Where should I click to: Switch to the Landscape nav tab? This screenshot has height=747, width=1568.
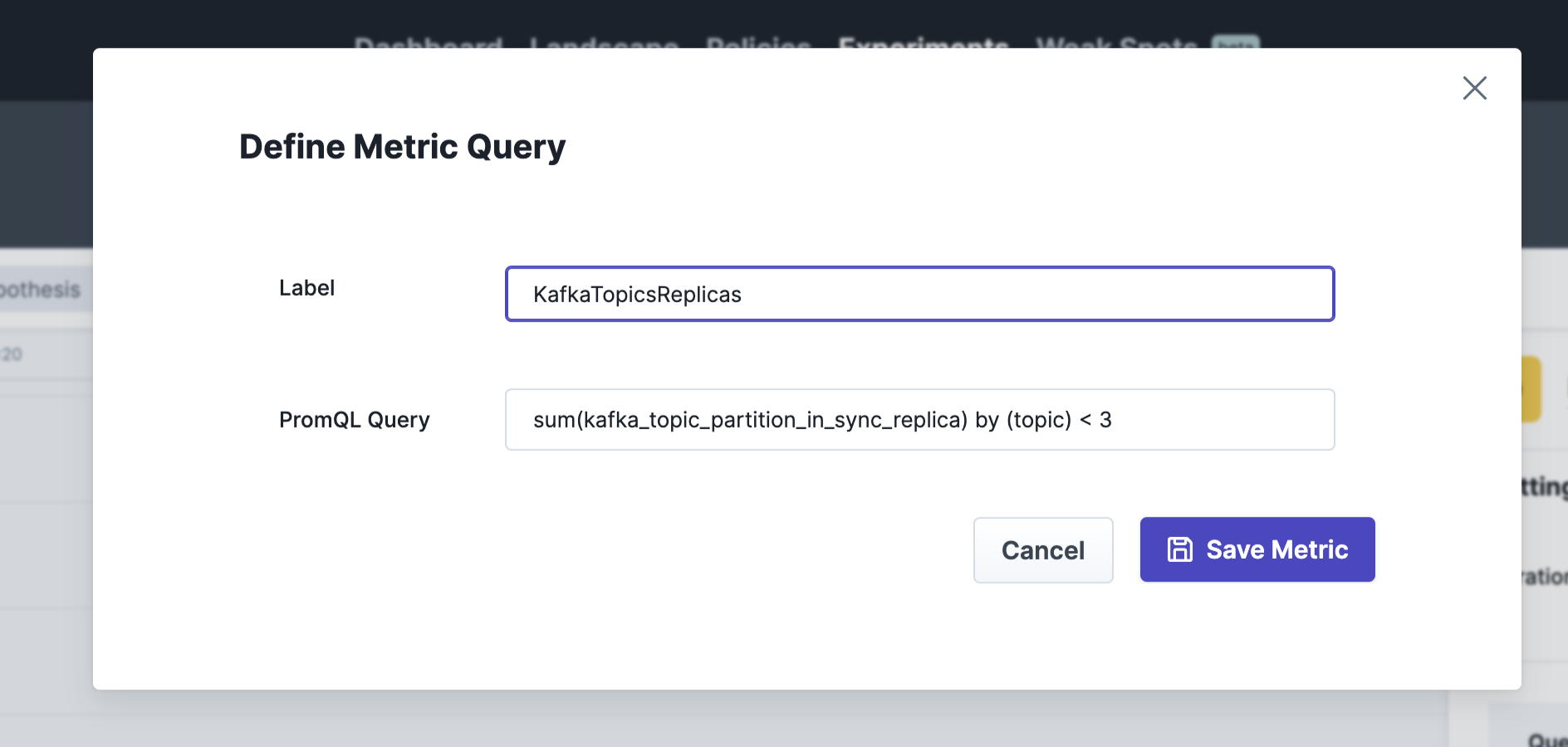(604, 42)
